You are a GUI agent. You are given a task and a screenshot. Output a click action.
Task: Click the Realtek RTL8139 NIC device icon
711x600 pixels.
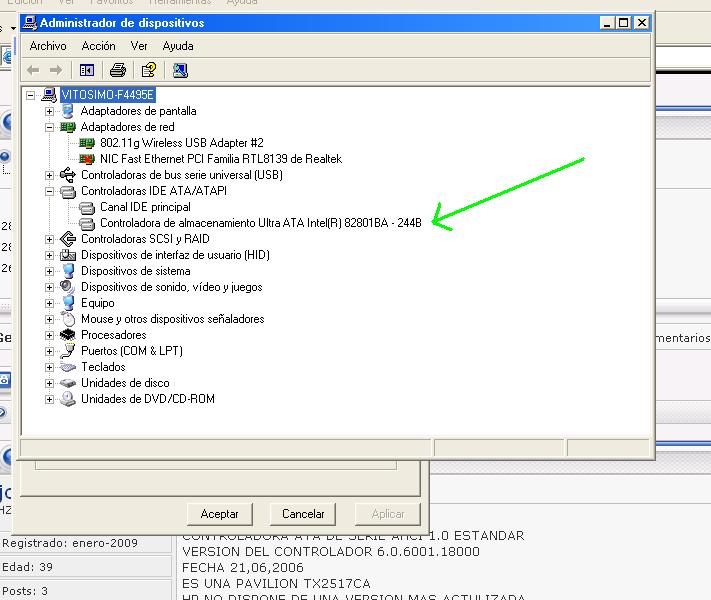[x=87, y=159]
